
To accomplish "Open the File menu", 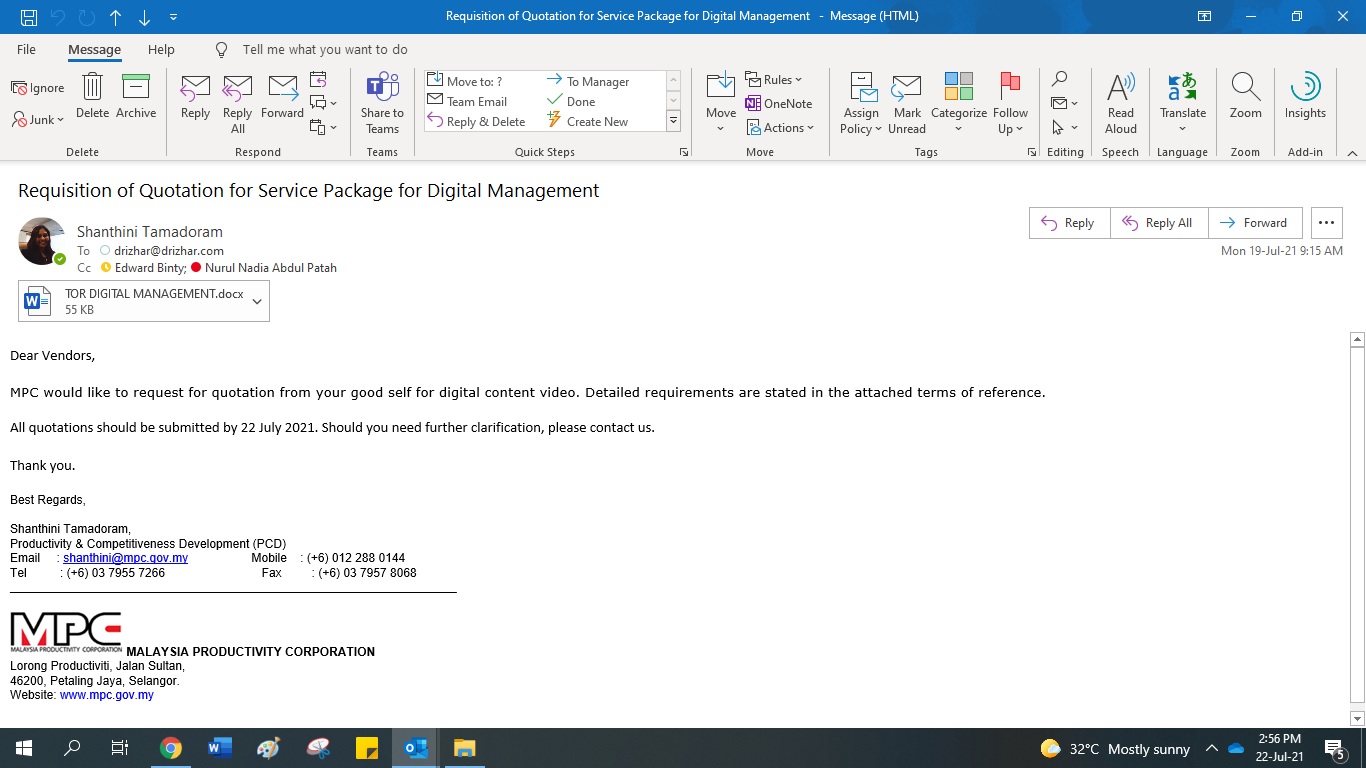I will 26,49.
